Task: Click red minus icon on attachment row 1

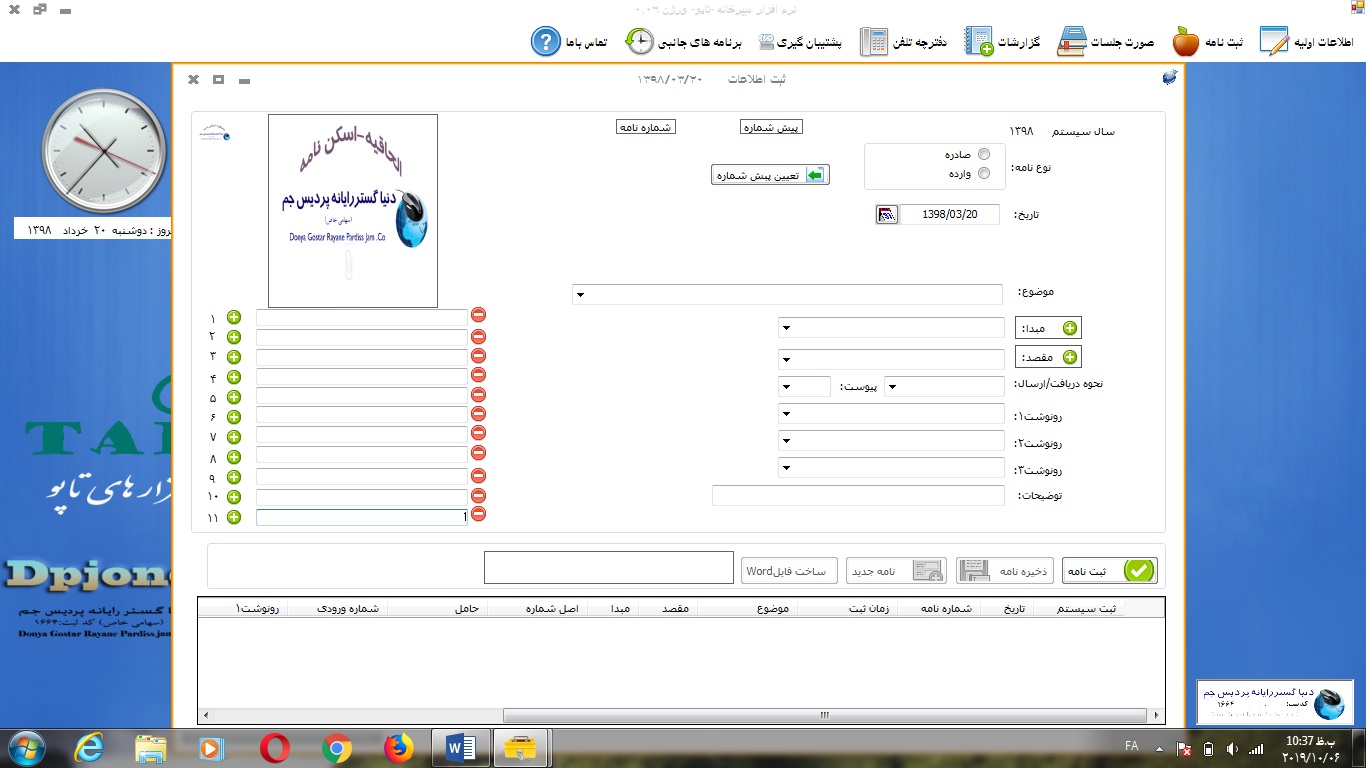Action: 478,316
